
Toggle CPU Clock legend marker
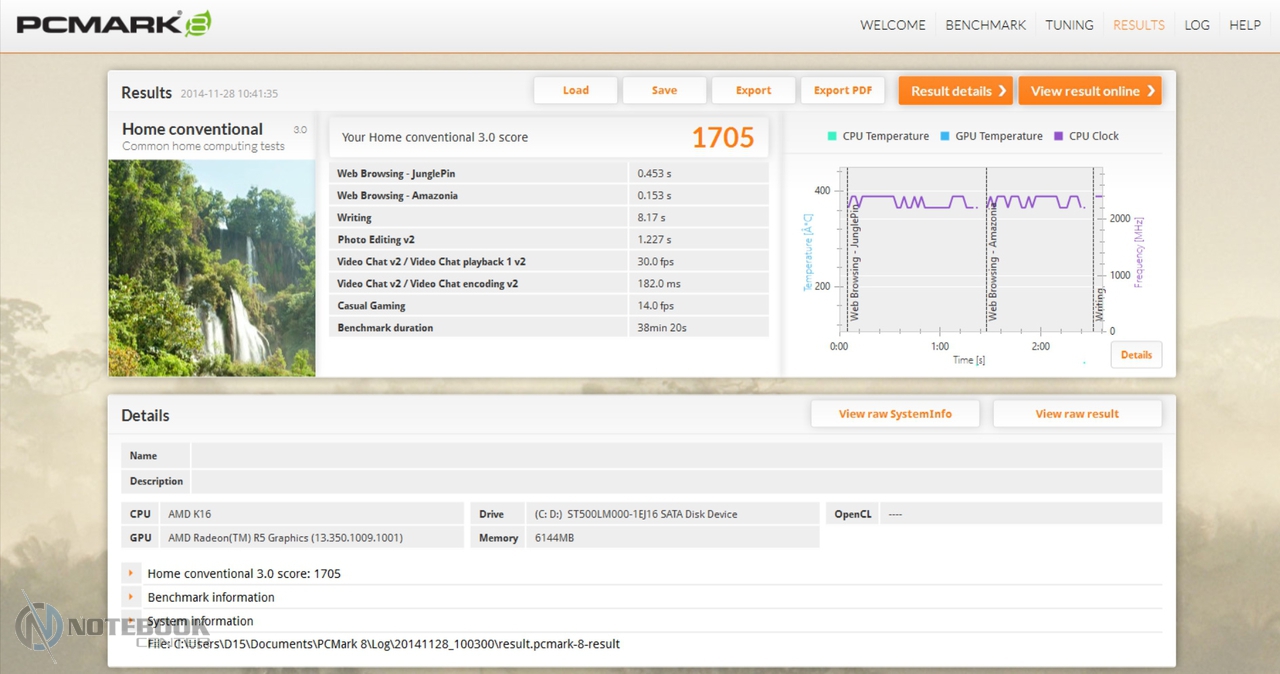(x=1058, y=136)
